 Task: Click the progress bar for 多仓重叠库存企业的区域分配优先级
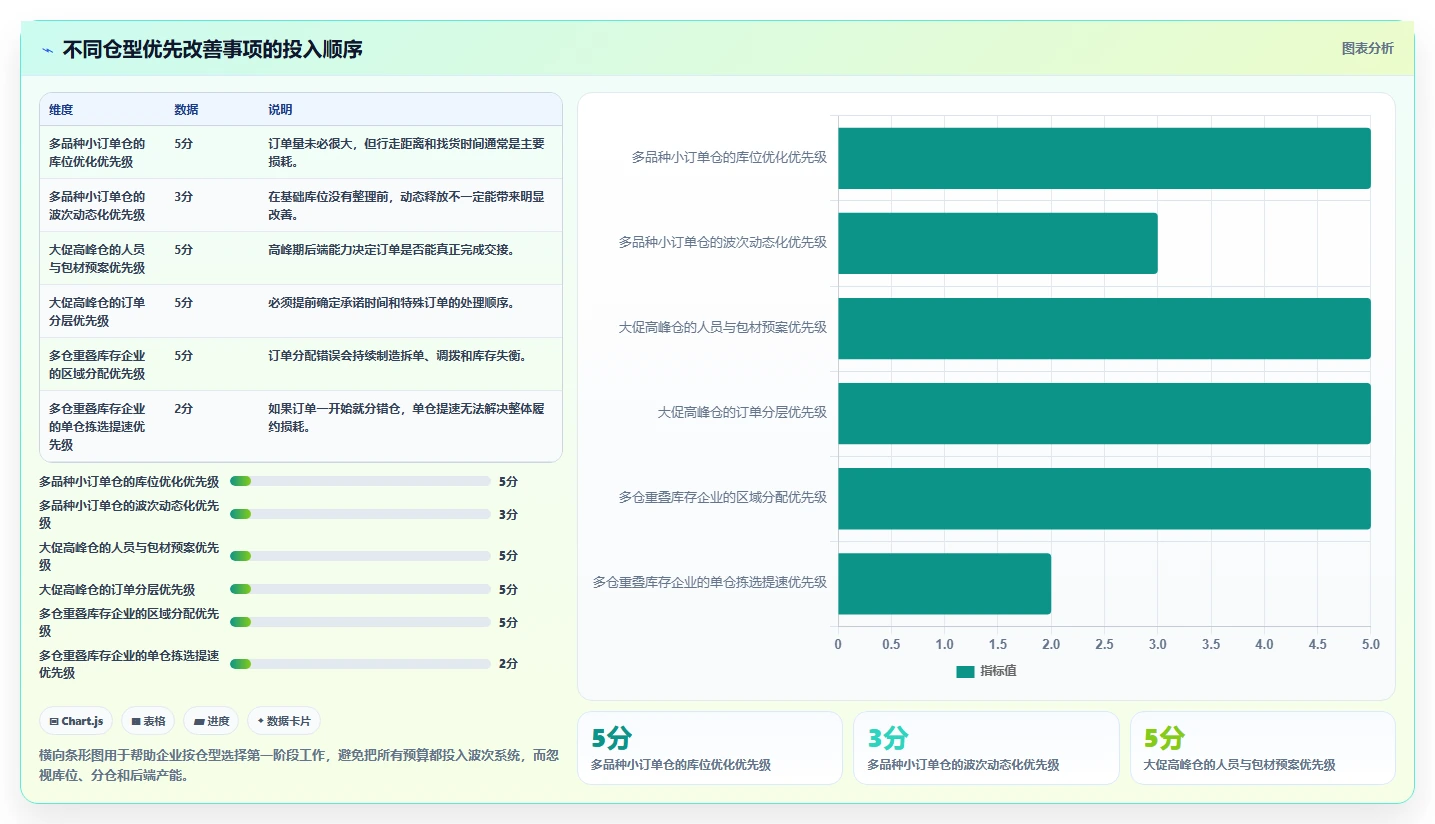(x=360, y=622)
